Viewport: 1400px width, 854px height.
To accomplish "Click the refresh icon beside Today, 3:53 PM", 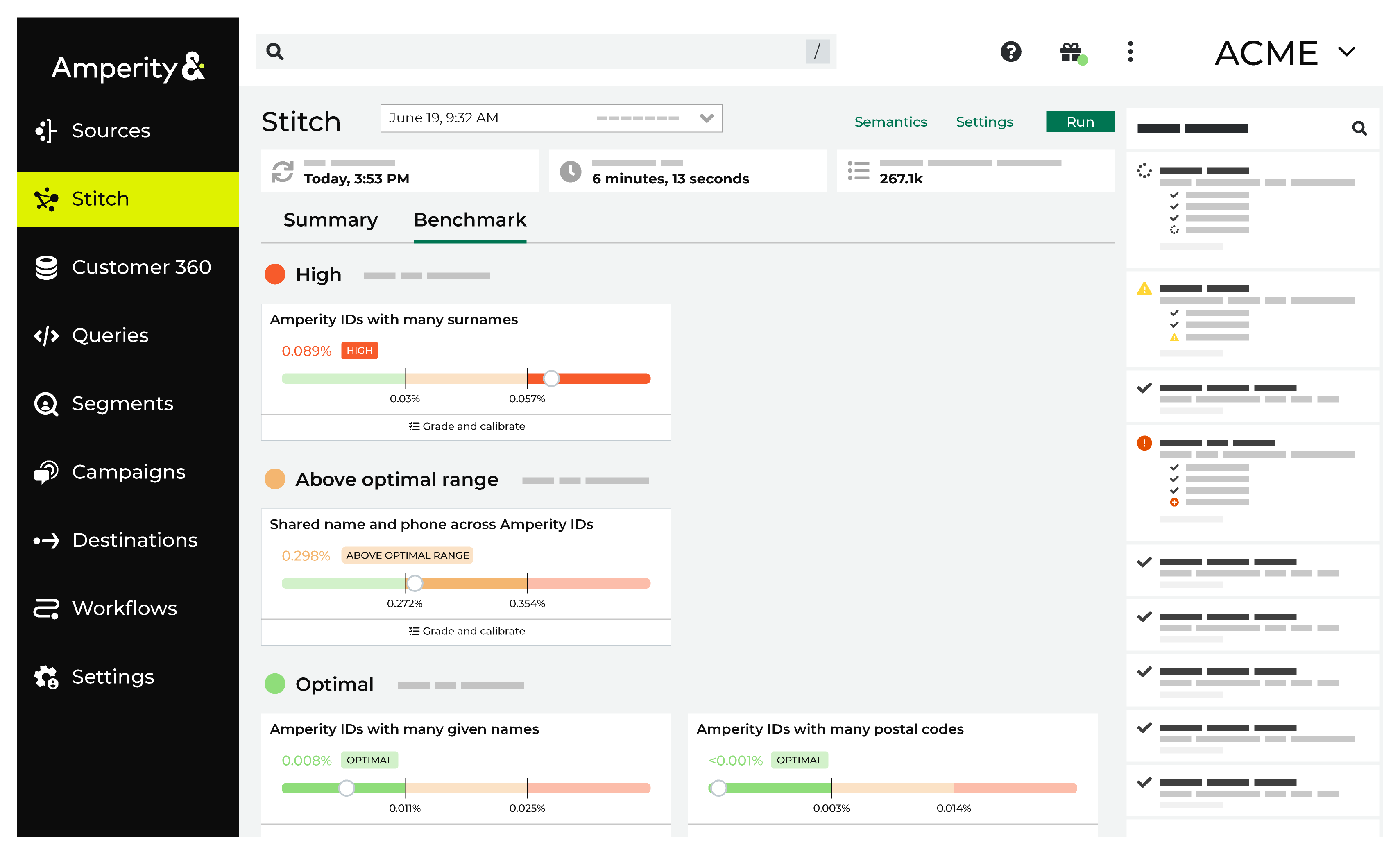I will click(282, 172).
